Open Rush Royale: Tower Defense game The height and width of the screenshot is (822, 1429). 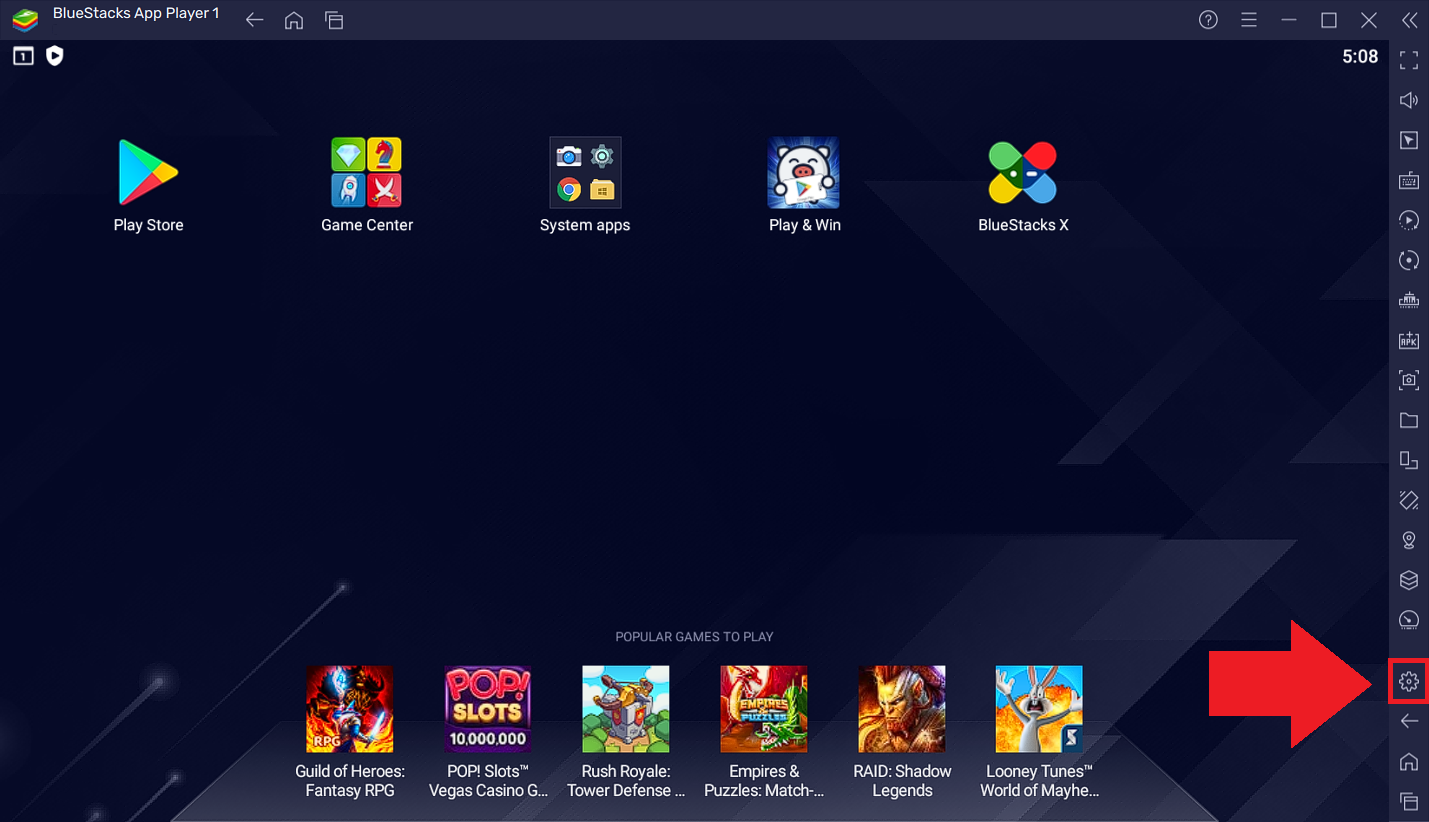point(626,709)
